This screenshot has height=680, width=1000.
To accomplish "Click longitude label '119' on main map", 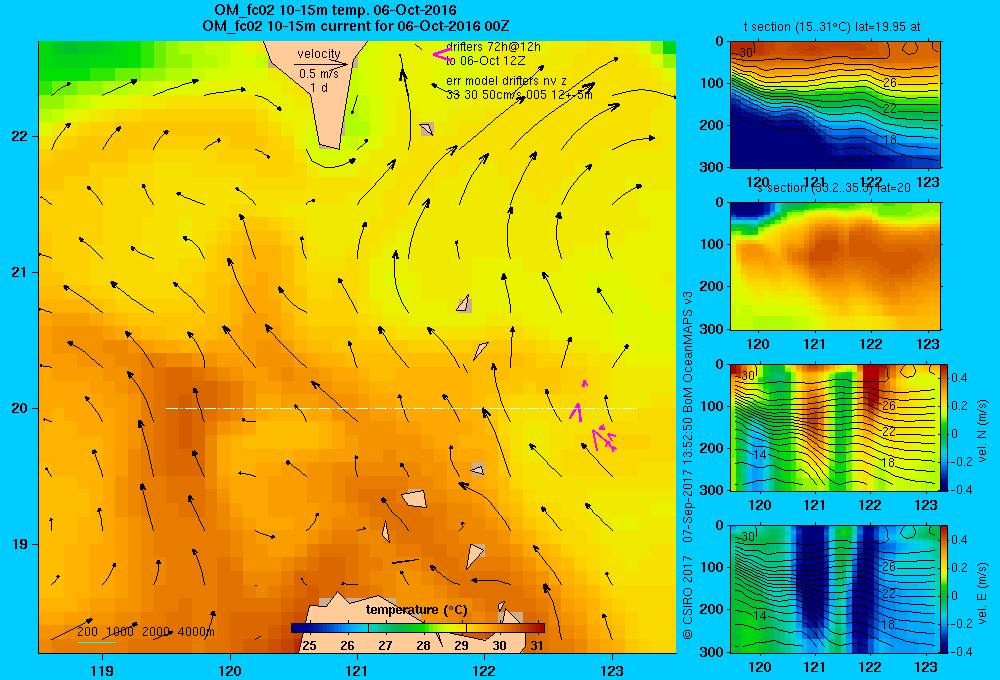I will [102, 670].
